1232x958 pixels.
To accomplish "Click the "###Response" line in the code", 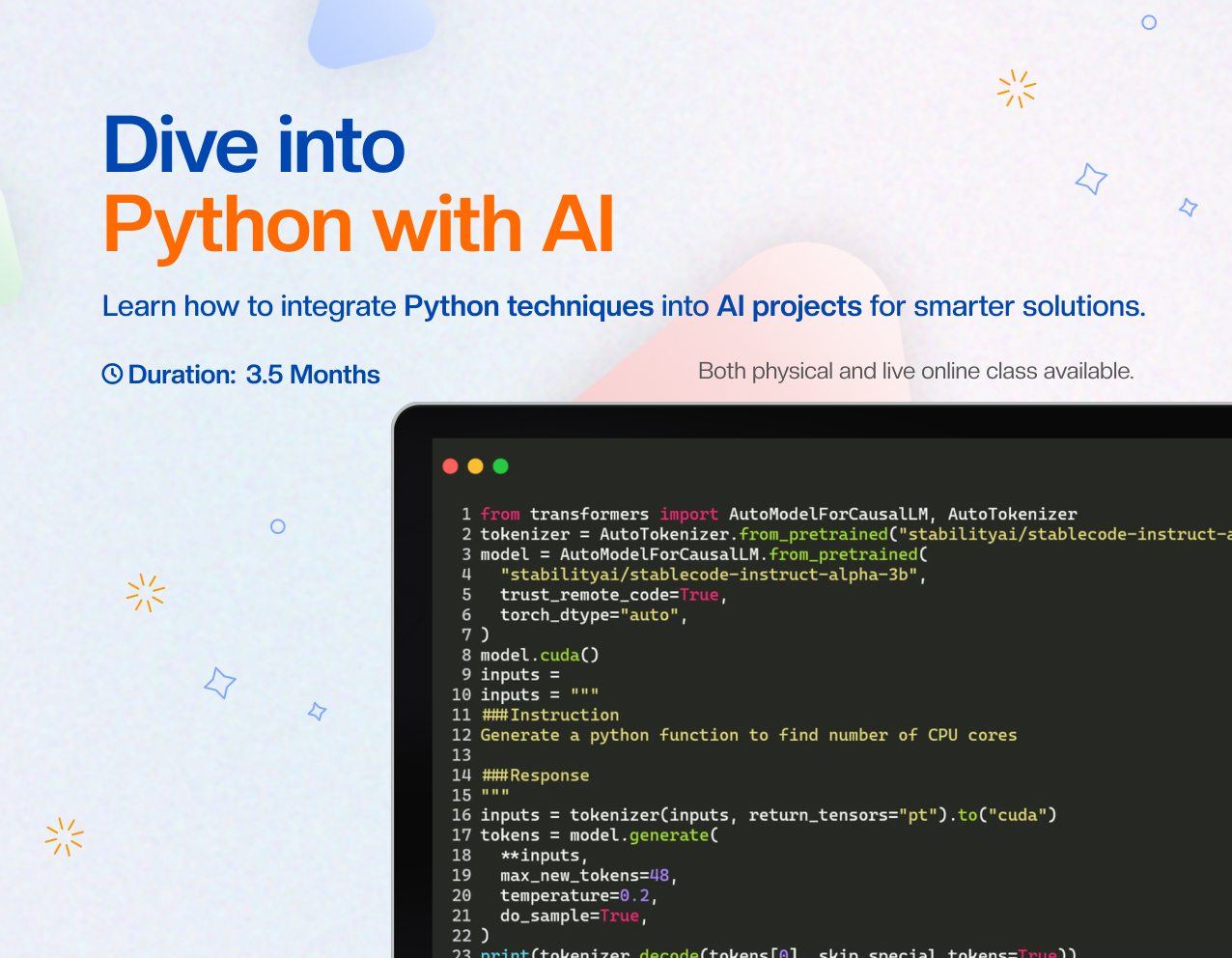I will pos(535,775).
